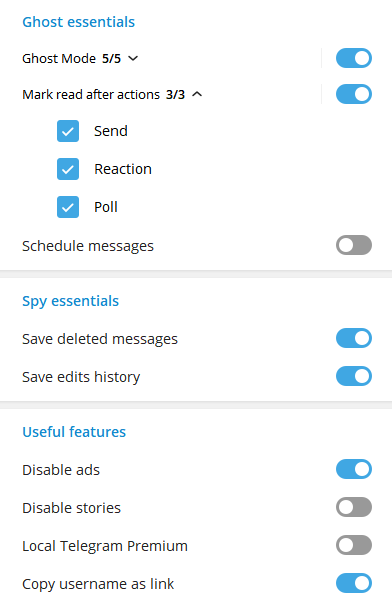Turn off the Ghost Mode switch

click(x=354, y=58)
